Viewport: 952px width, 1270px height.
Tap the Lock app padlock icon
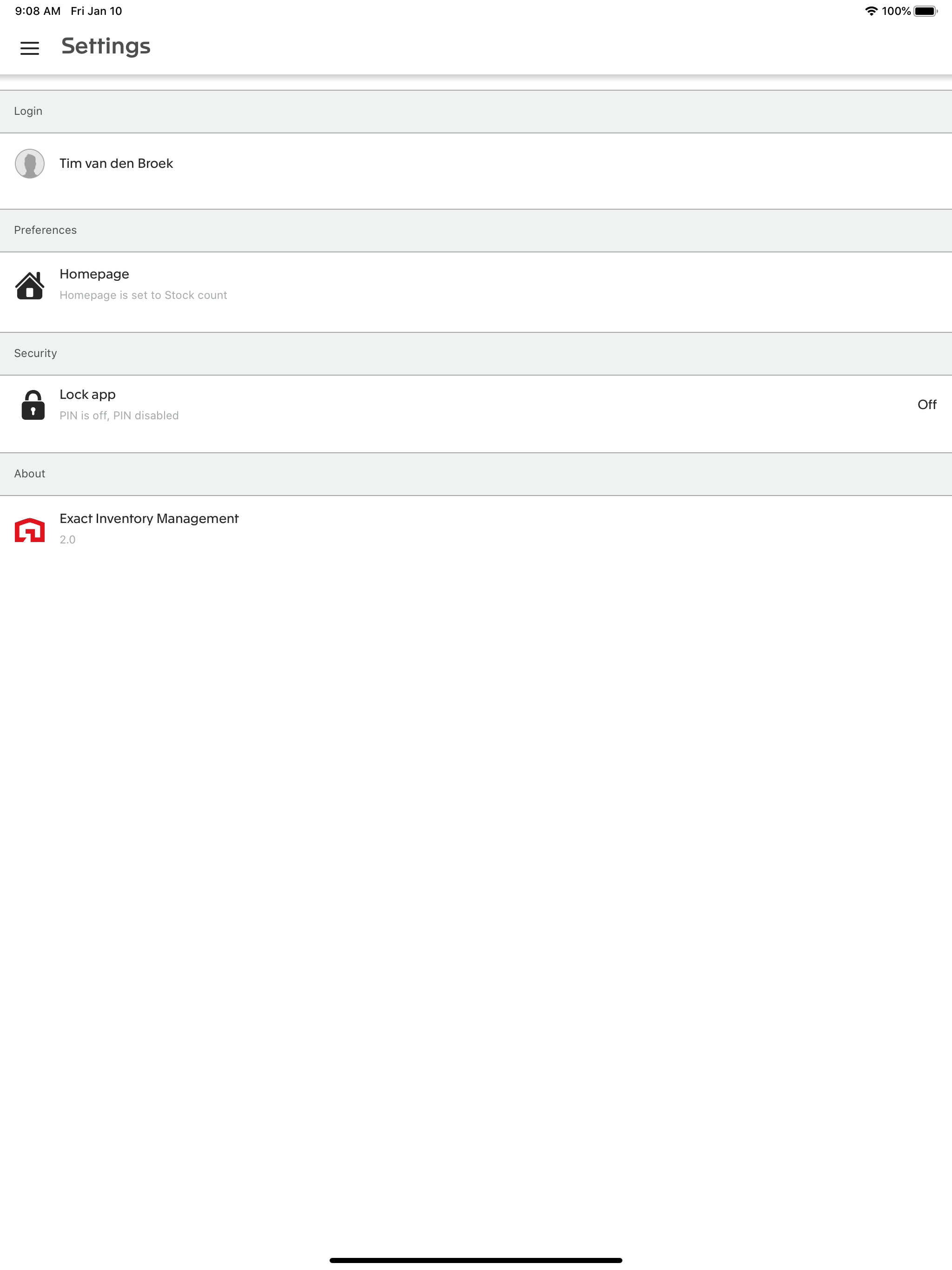(x=33, y=405)
